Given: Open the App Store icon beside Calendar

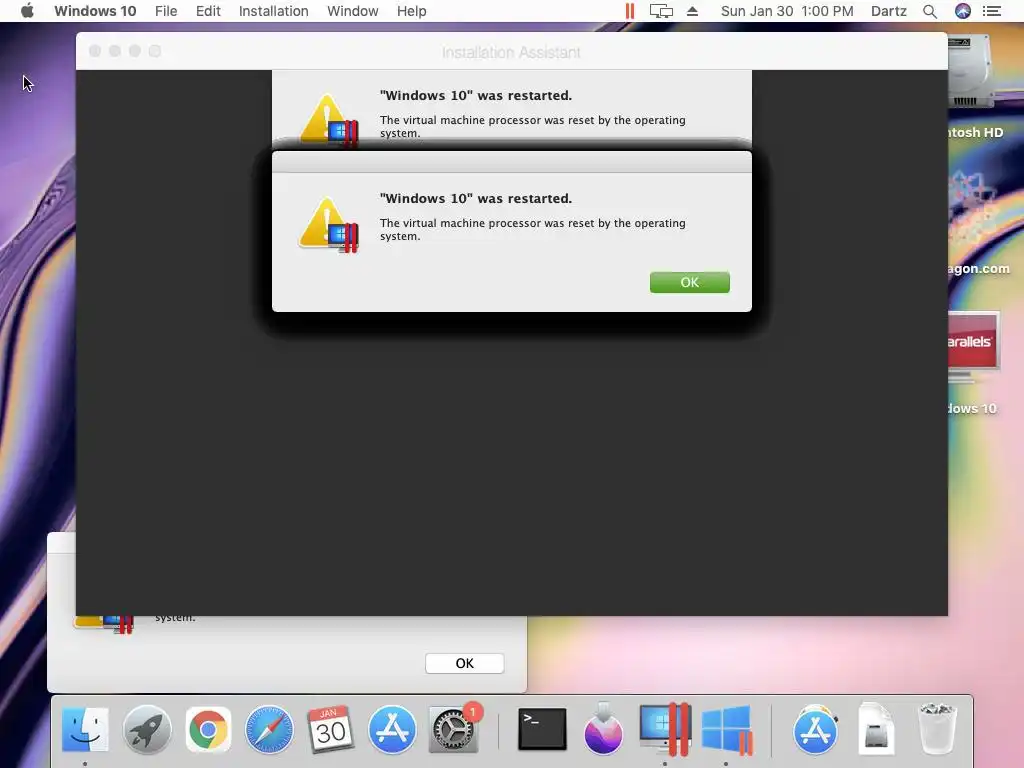Looking at the screenshot, I should [392, 729].
